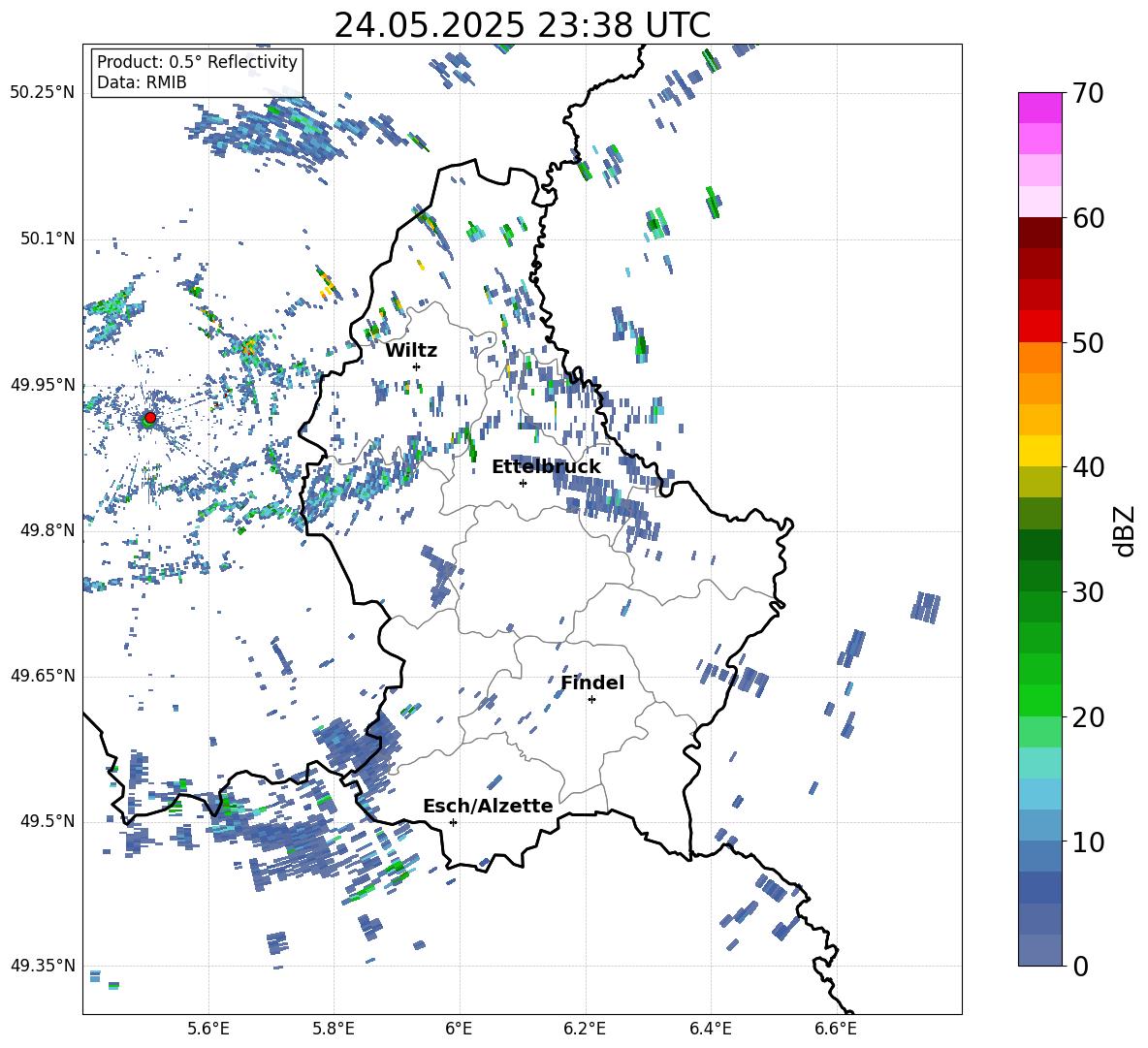
Task: Click the Data: RMIB text
Action: (142, 82)
